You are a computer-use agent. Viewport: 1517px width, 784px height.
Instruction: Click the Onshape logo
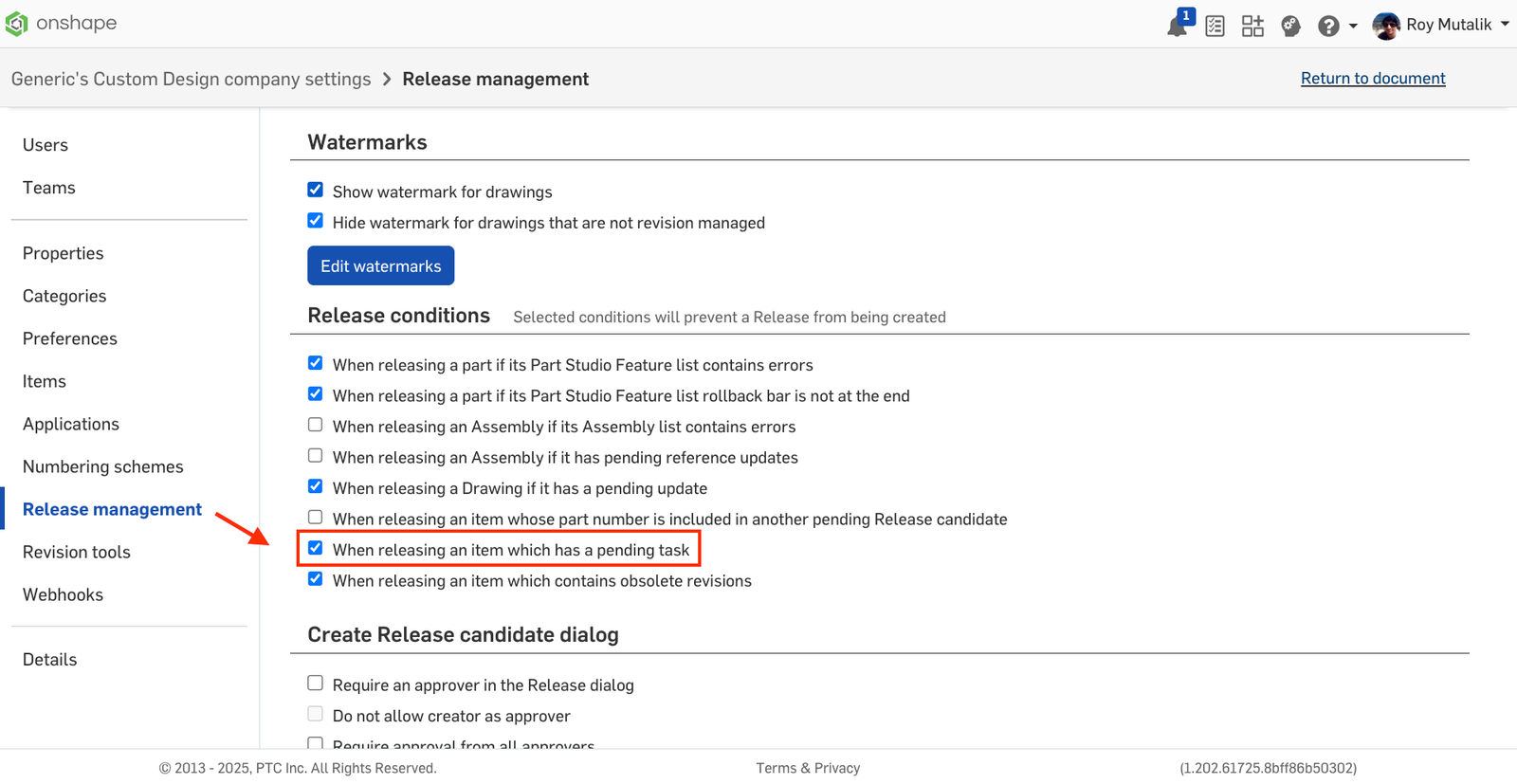pos(63,24)
